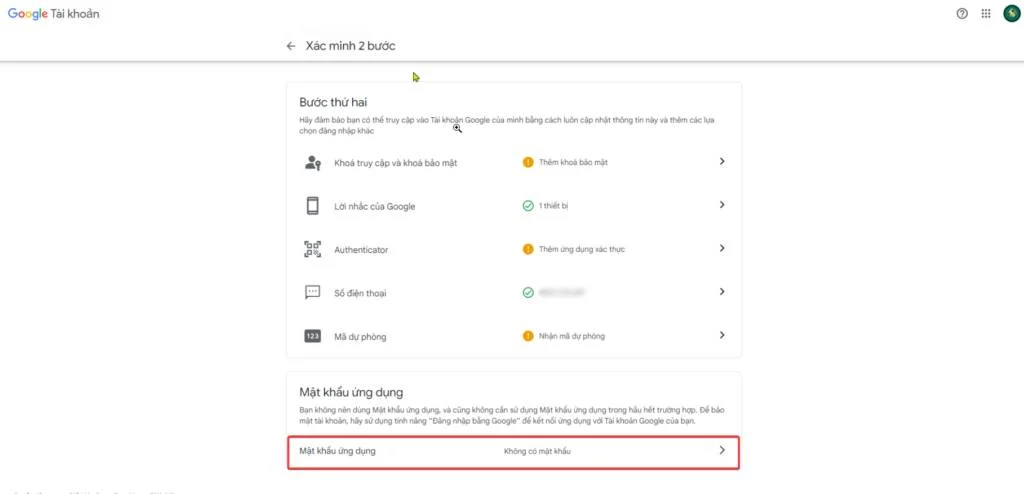The height and width of the screenshot is (494, 1024).
Task: Click the Thêm ứng dụng xác thực link
Action: 581,249
